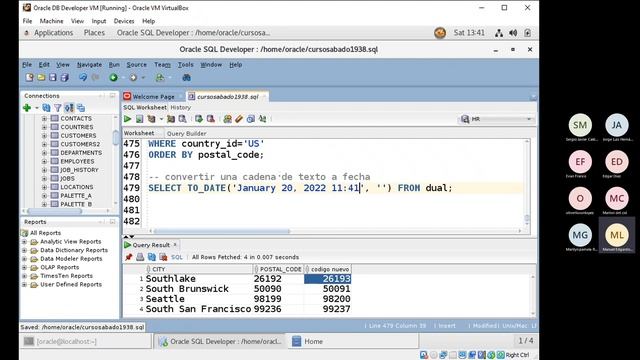The image size is (640, 360).
Task: Open the Explain Plan dropdown arrow
Action: (x=161, y=119)
